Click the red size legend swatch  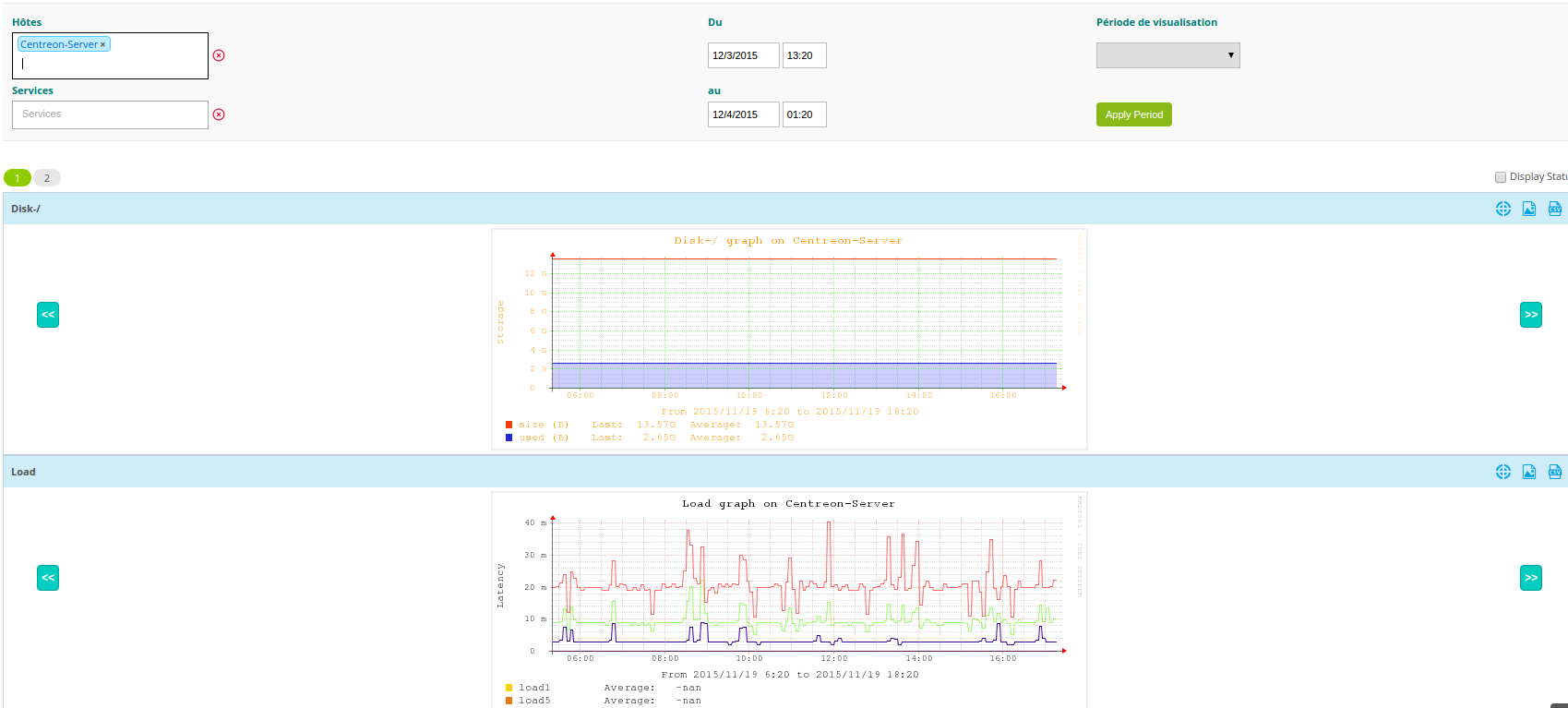(509, 425)
